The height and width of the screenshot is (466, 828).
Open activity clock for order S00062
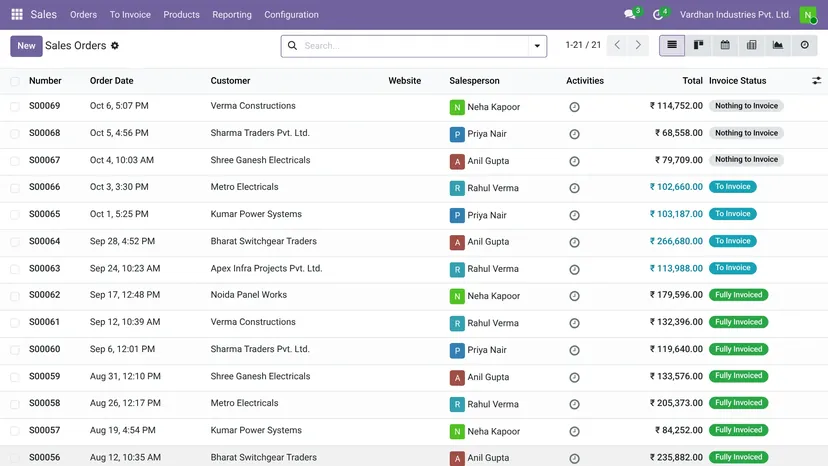pyautogui.click(x=575, y=296)
